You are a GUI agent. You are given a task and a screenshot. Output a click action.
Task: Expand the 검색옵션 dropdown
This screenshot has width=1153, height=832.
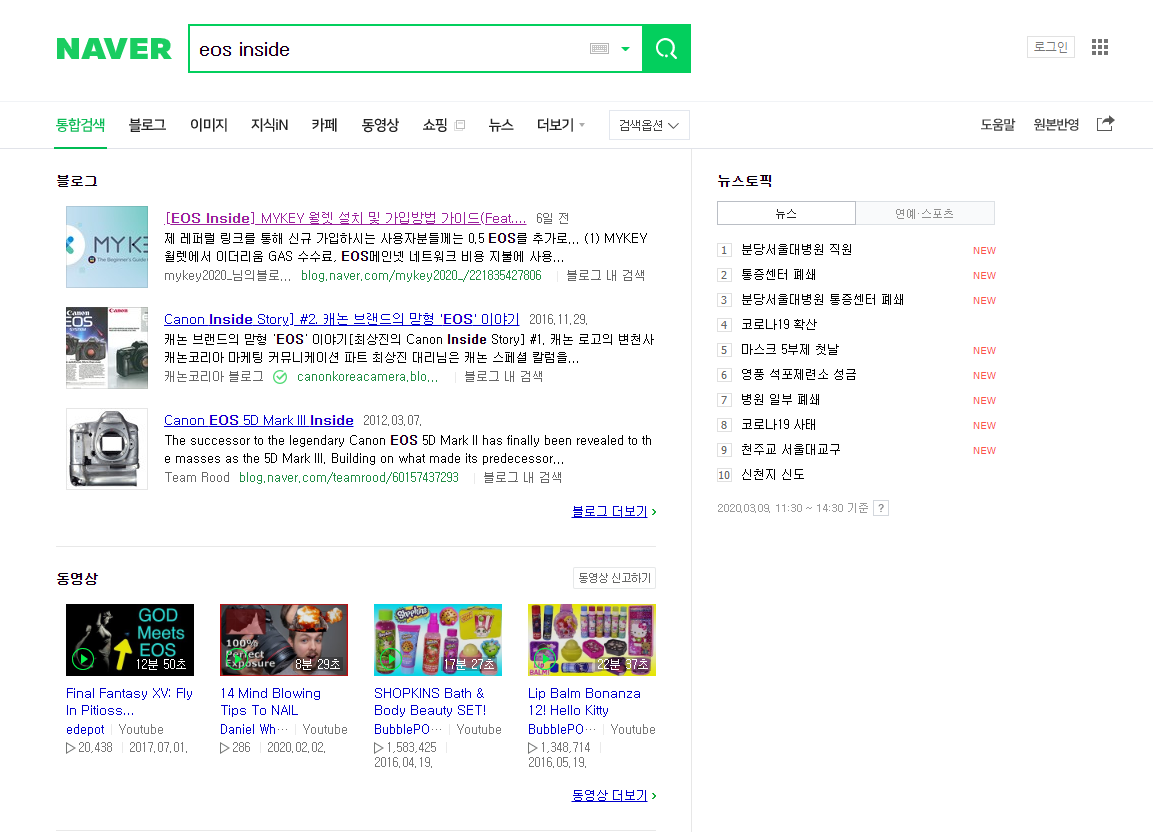tap(649, 125)
